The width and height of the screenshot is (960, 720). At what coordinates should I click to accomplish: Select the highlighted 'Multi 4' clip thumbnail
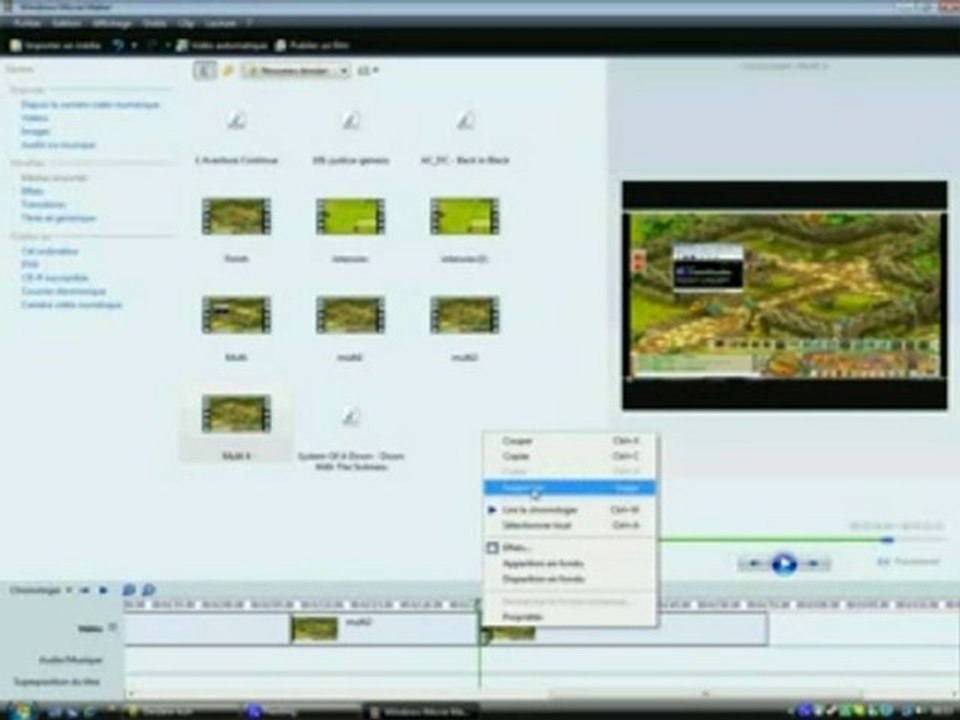236,414
